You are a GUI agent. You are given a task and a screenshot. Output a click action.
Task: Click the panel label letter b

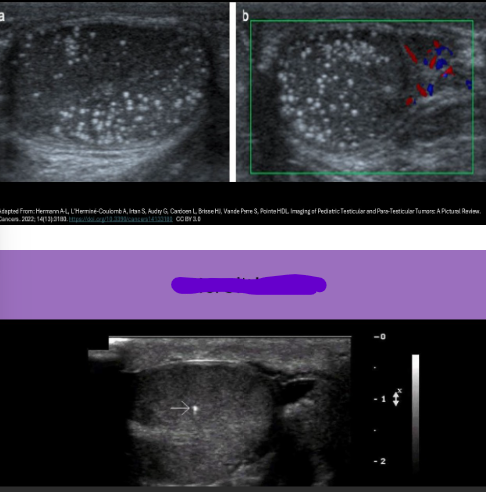click(245, 16)
